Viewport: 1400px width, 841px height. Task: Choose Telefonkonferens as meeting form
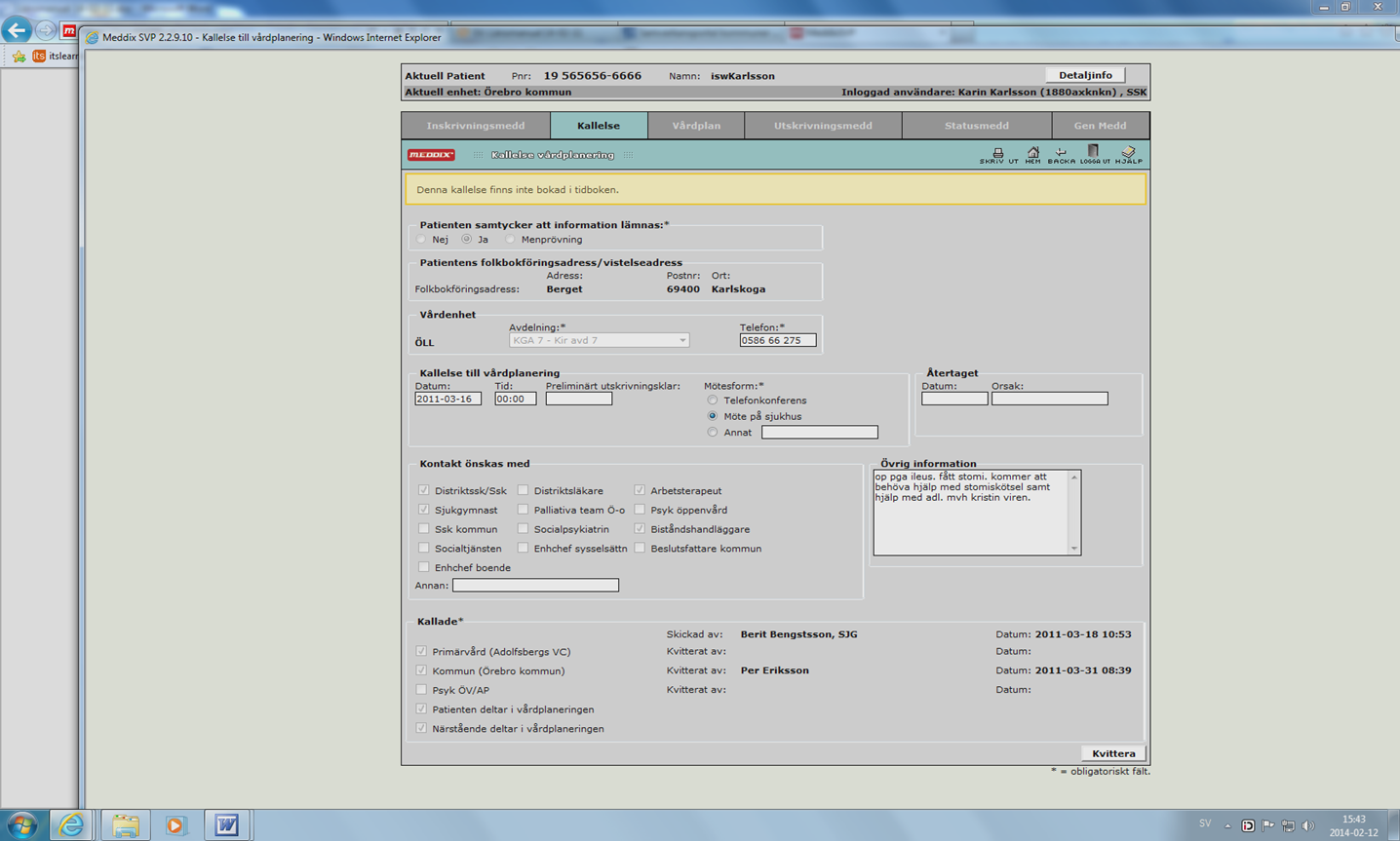coord(713,401)
